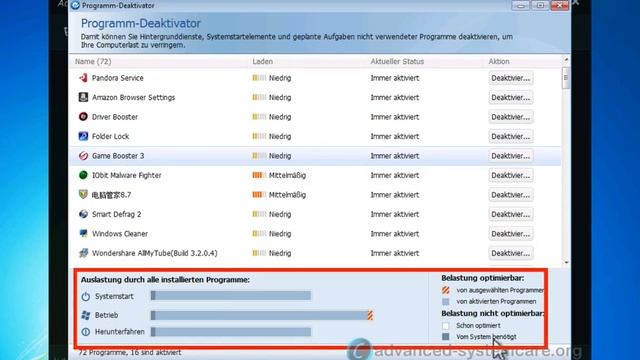Sort by Aktueller Status column header
The image size is (640, 360).
(x=397, y=61)
